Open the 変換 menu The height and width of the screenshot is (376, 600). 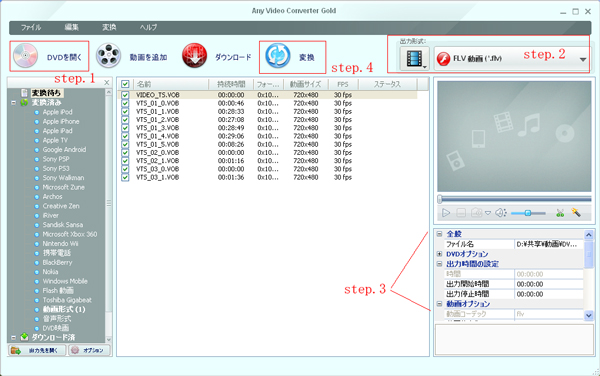pos(109,28)
